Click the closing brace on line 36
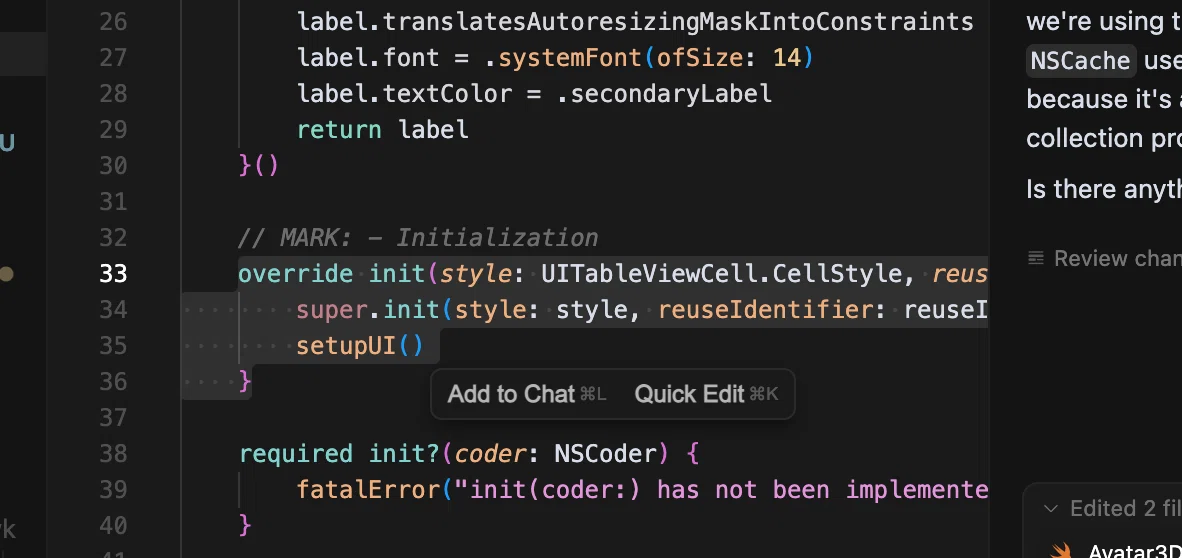The width and height of the screenshot is (1182, 558). pos(245,382)
